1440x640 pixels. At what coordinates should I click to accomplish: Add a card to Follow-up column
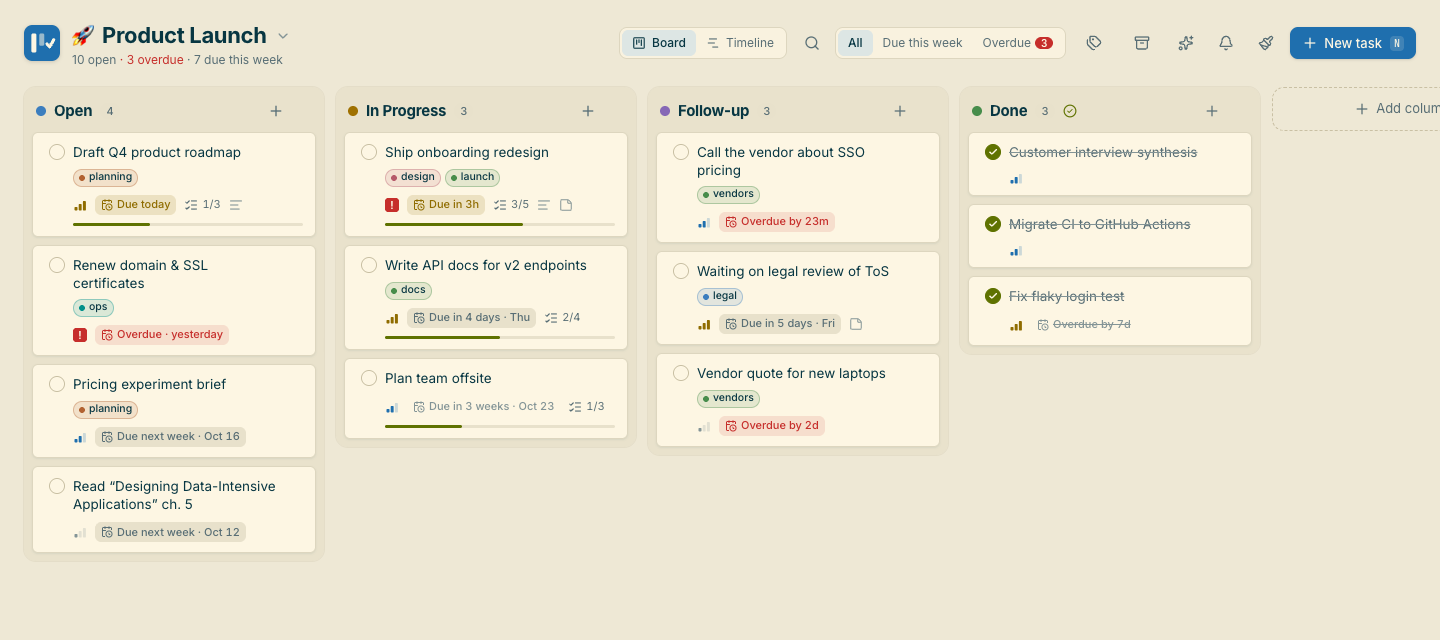coord(900,111)
